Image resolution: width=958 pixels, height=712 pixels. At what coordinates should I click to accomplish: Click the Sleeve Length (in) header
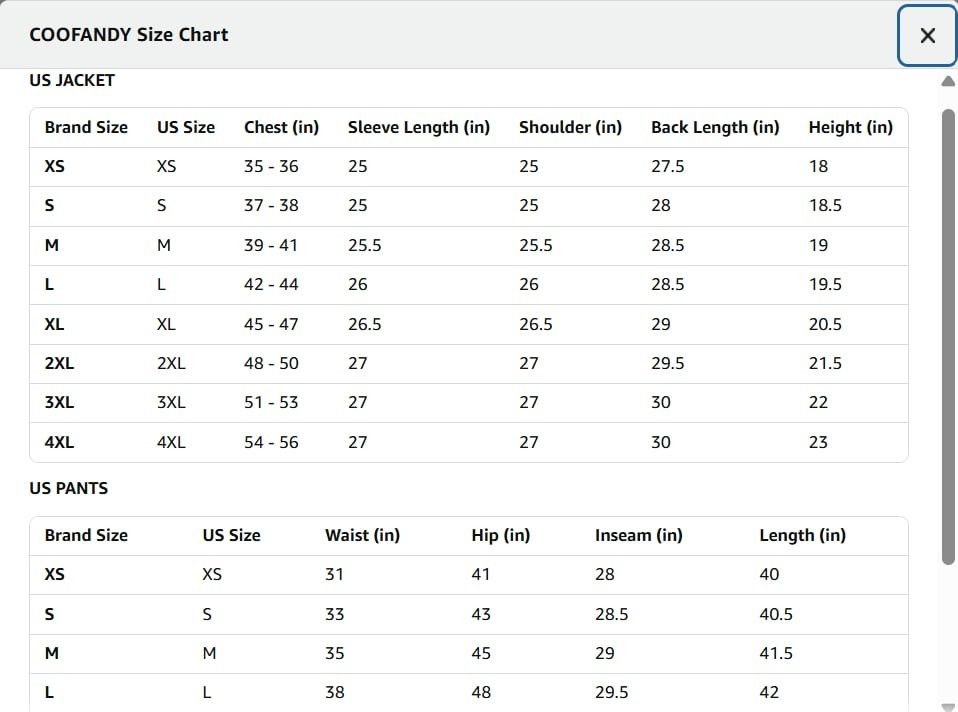coord(419,127)
